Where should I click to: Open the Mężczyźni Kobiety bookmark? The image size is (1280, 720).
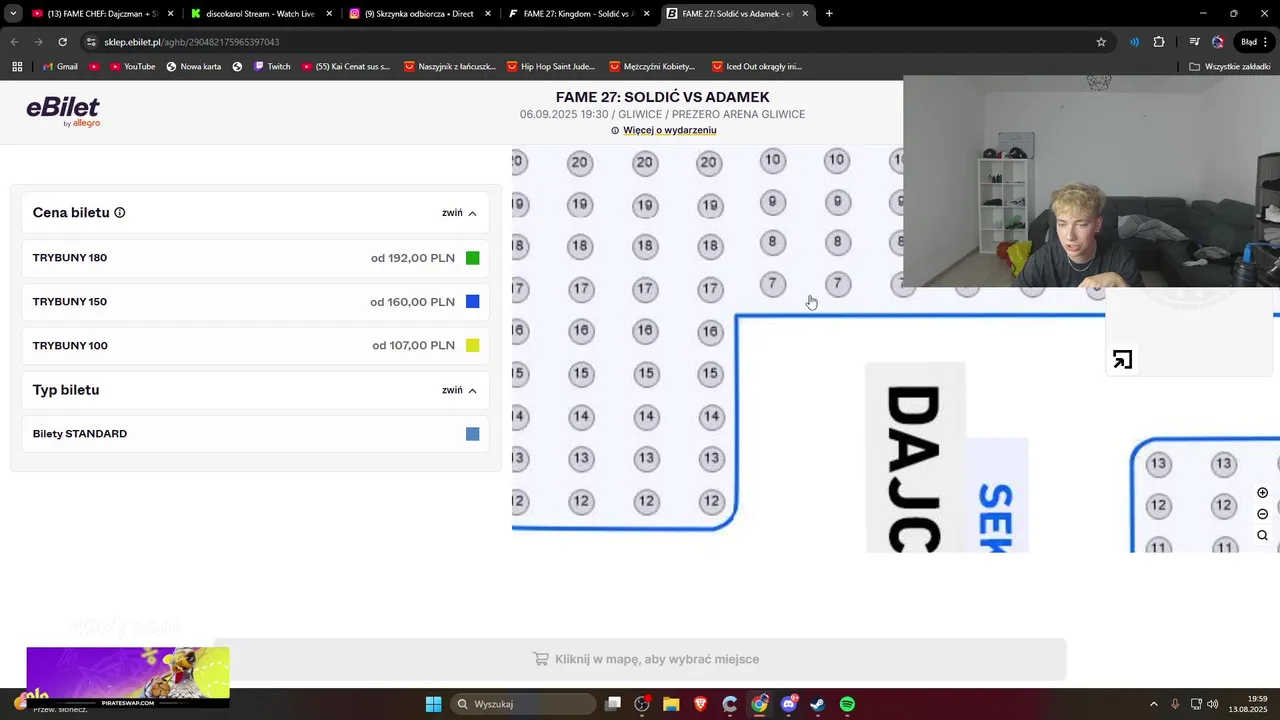651,67
